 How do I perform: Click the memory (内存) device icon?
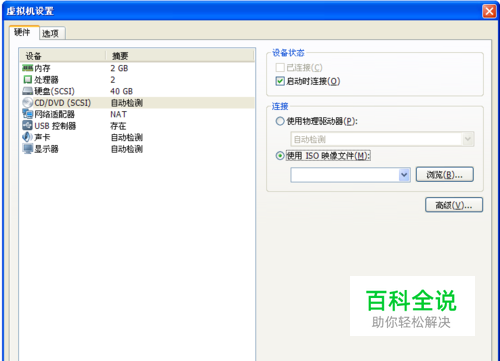[x=27, y=68]
